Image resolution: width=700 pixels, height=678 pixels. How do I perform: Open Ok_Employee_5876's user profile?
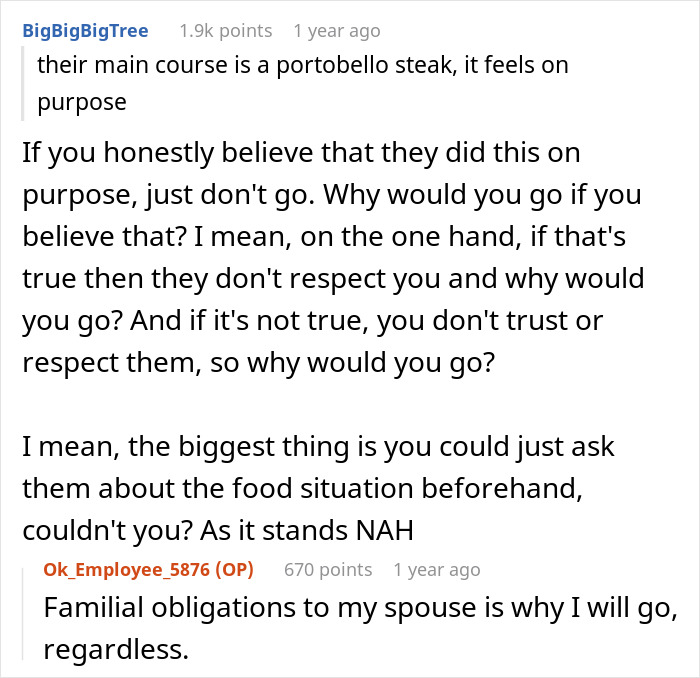[127, 570]
